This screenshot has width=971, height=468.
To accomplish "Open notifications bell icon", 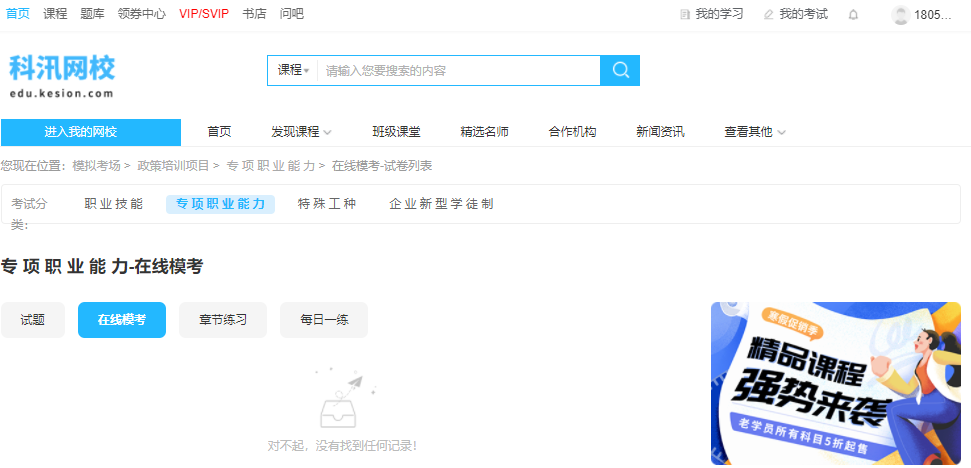I will click(x=853, y=15).
